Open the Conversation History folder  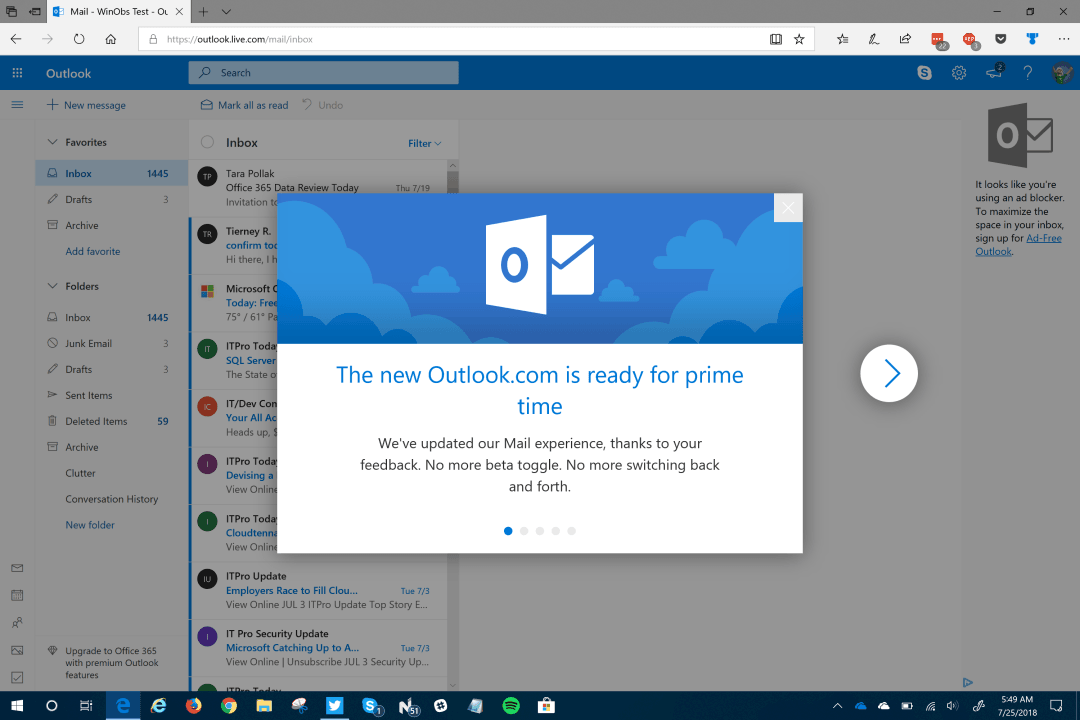coord(112,499)
